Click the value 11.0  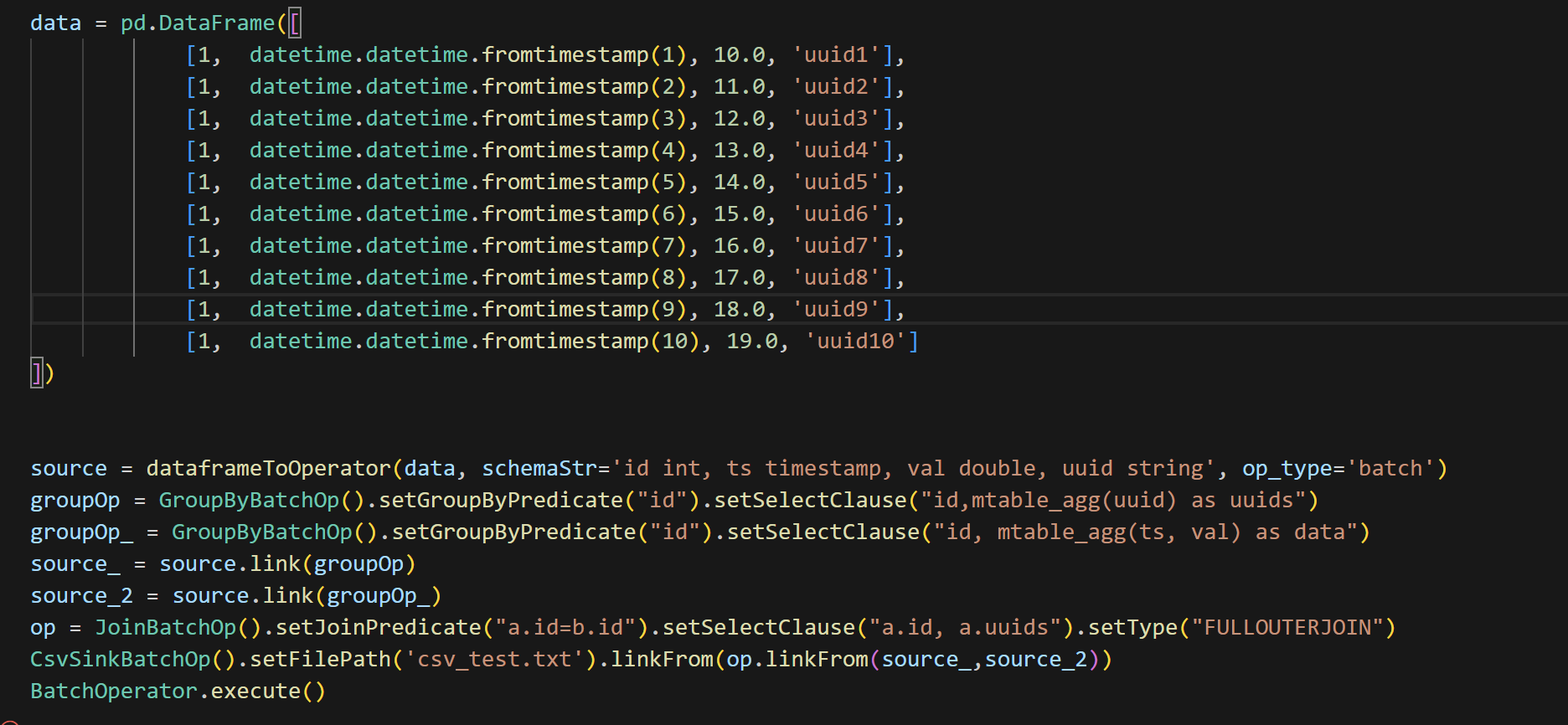740,87
